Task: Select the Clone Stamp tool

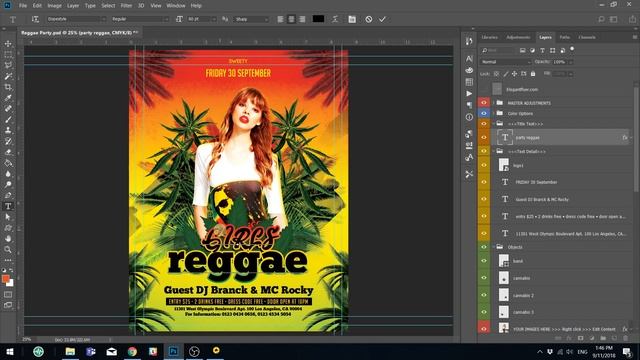Action: [x=8, y=130]
